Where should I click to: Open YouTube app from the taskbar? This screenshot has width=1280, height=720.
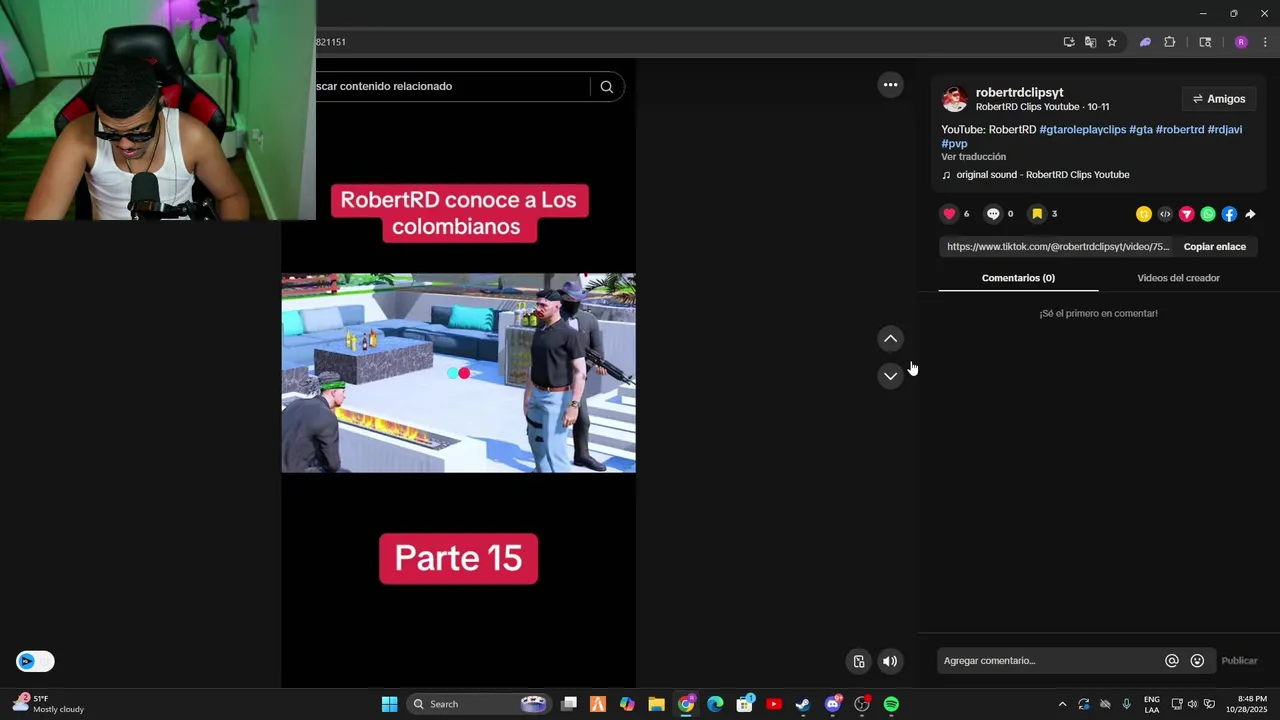(773, 704)
